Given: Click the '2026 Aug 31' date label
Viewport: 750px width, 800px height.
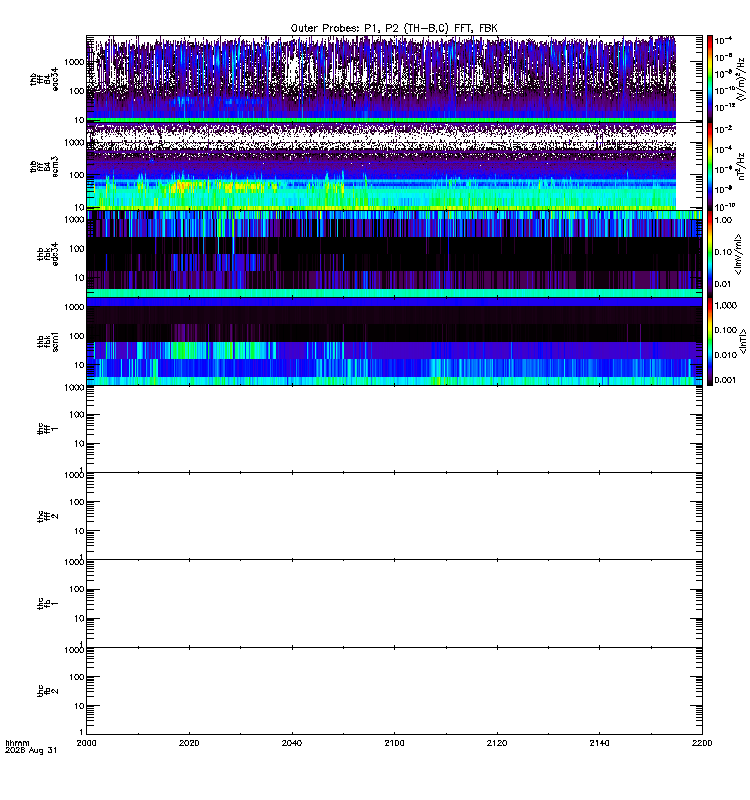Looking at the screenshot, I should click(31, 751).
